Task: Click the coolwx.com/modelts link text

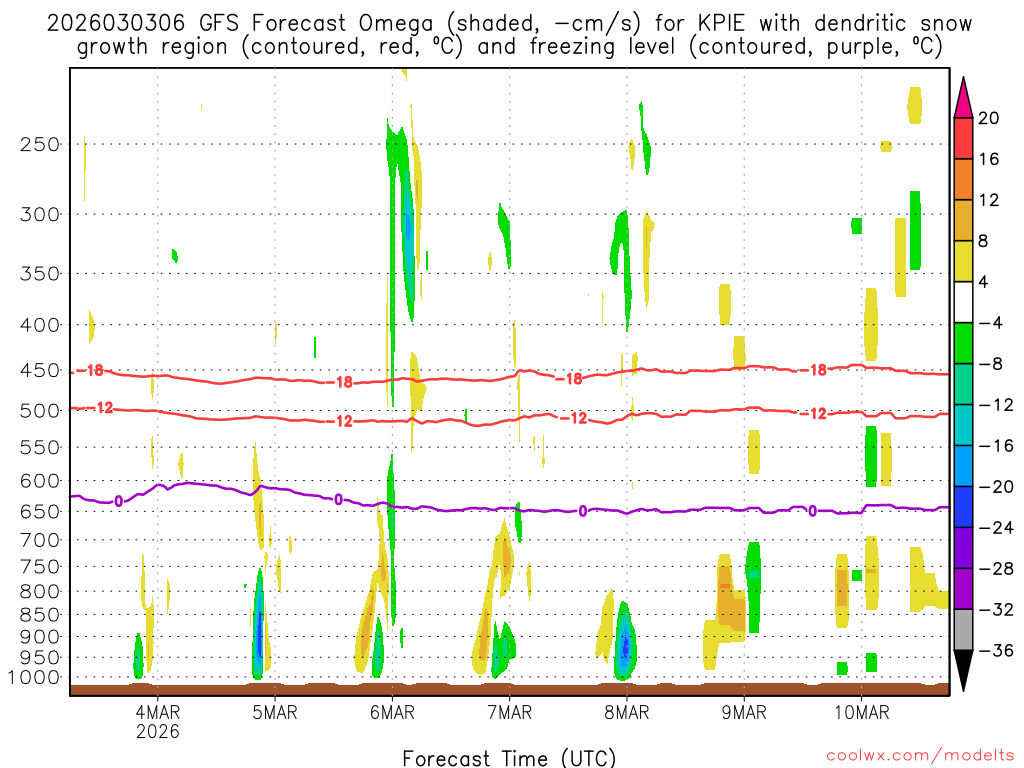Action: pyautogui.click(x=920, y=756)
